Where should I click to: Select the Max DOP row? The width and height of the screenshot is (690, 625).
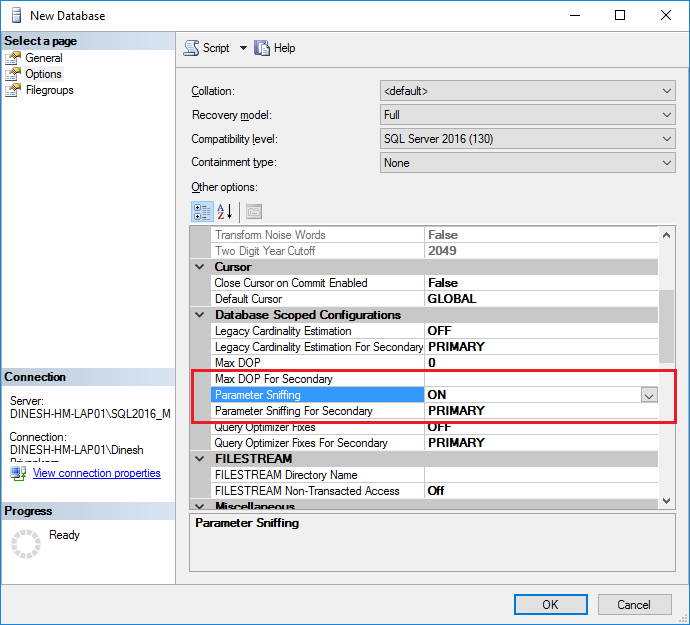[434, 363]
